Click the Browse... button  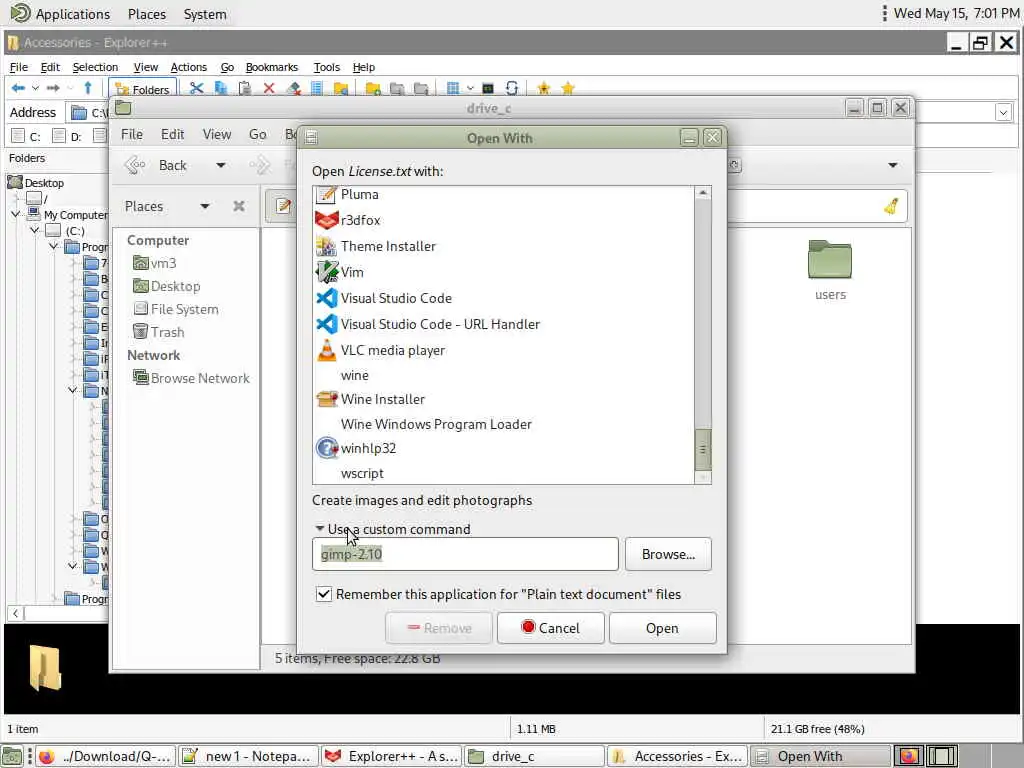coord(668,554)
